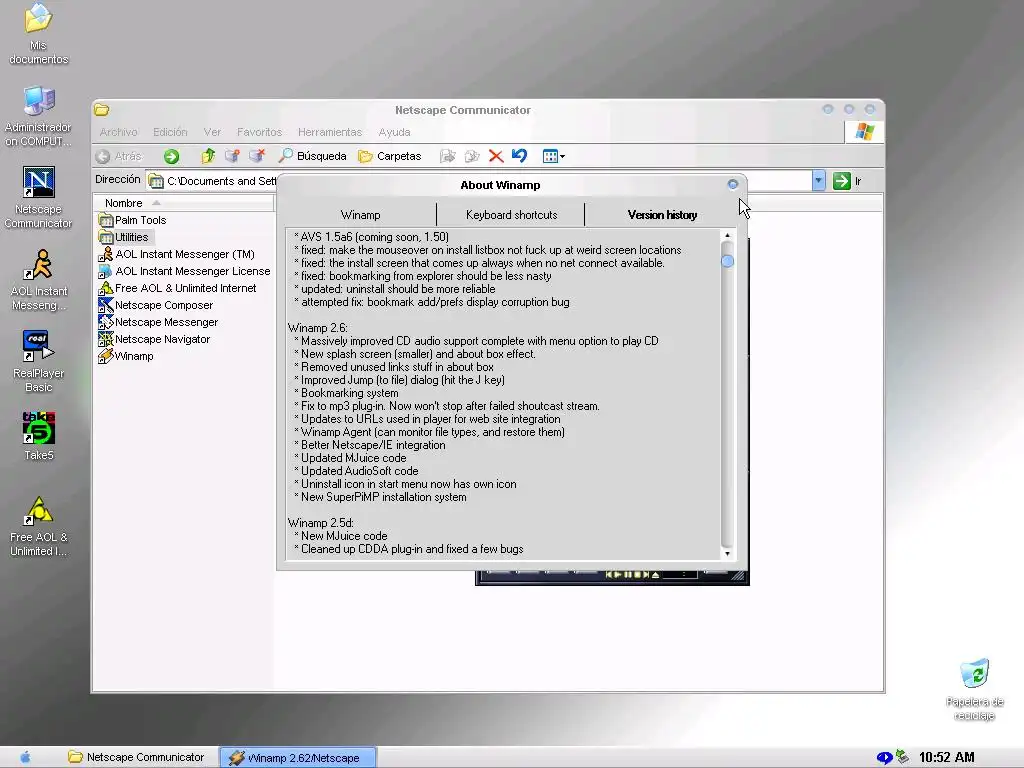Select Free AOL & Unlimited Internet desktop icon

pyautogui.click(x=39, y=526)
